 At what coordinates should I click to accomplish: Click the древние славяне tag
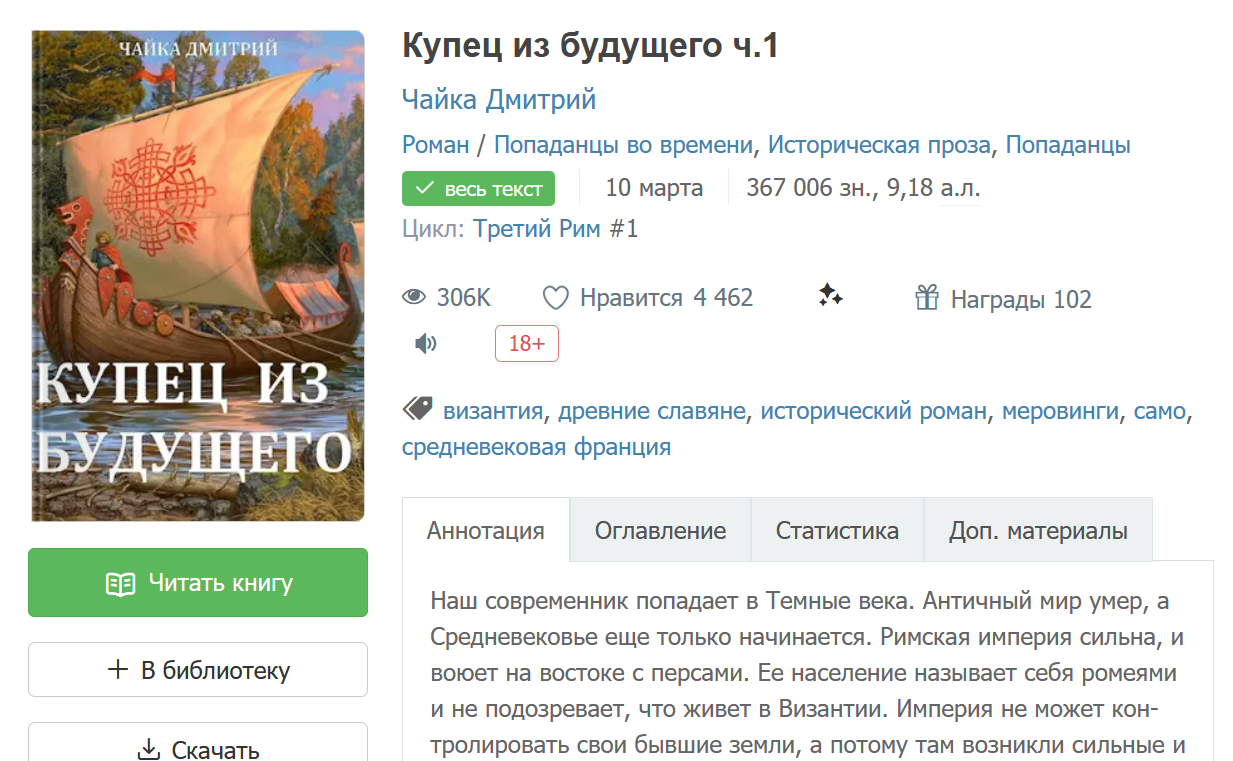coord(652,411)
